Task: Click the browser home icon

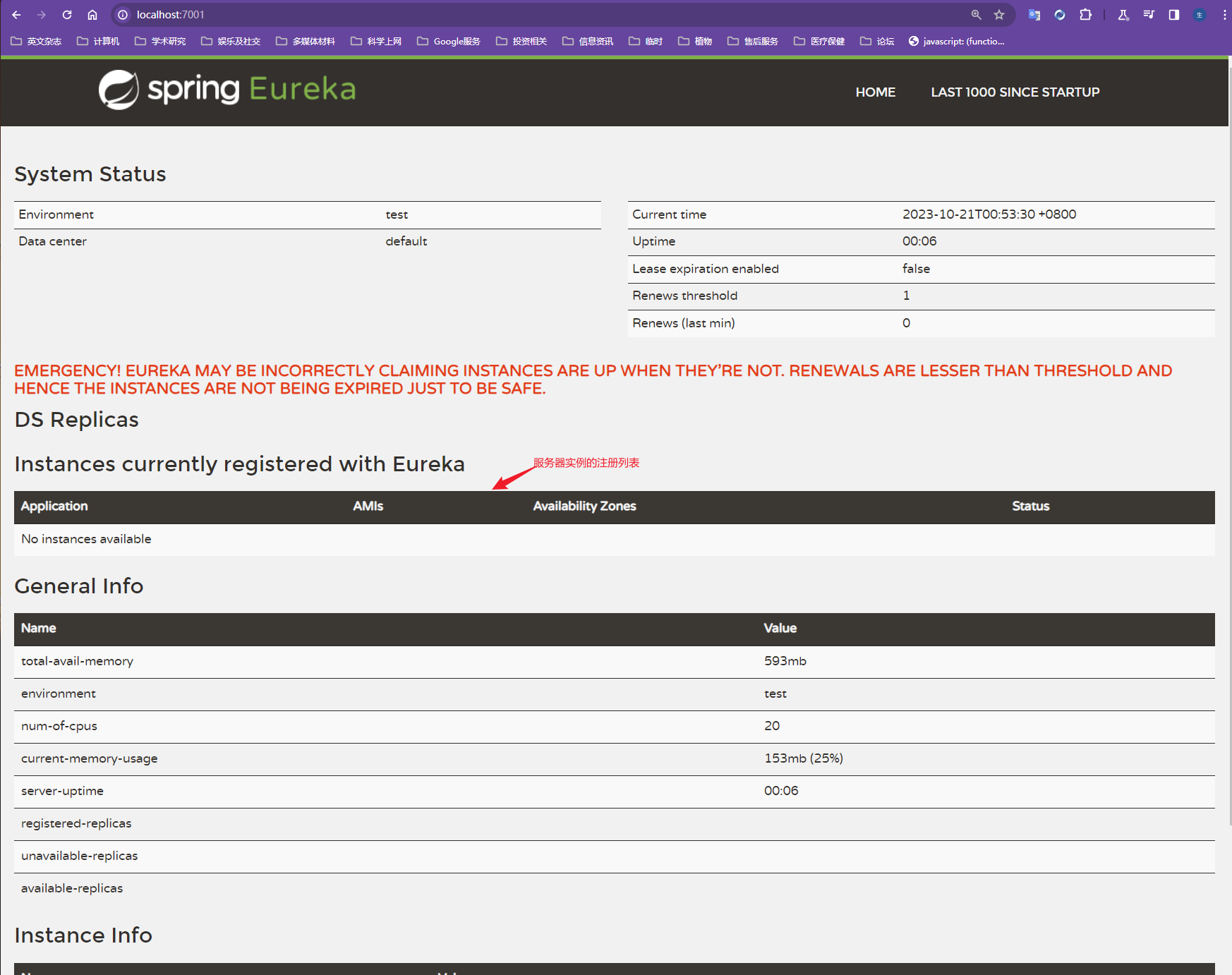Action: [x=92, y=15]
